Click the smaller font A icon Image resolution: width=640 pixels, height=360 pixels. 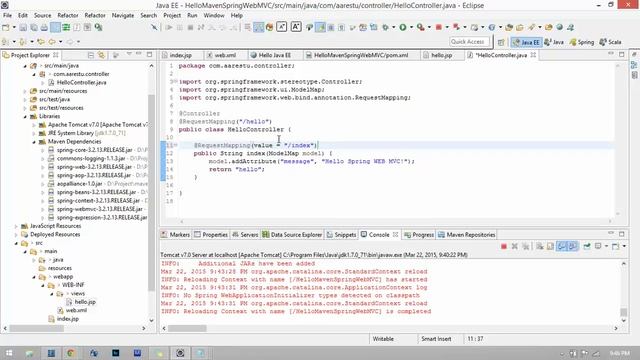(x=282, y=27)
